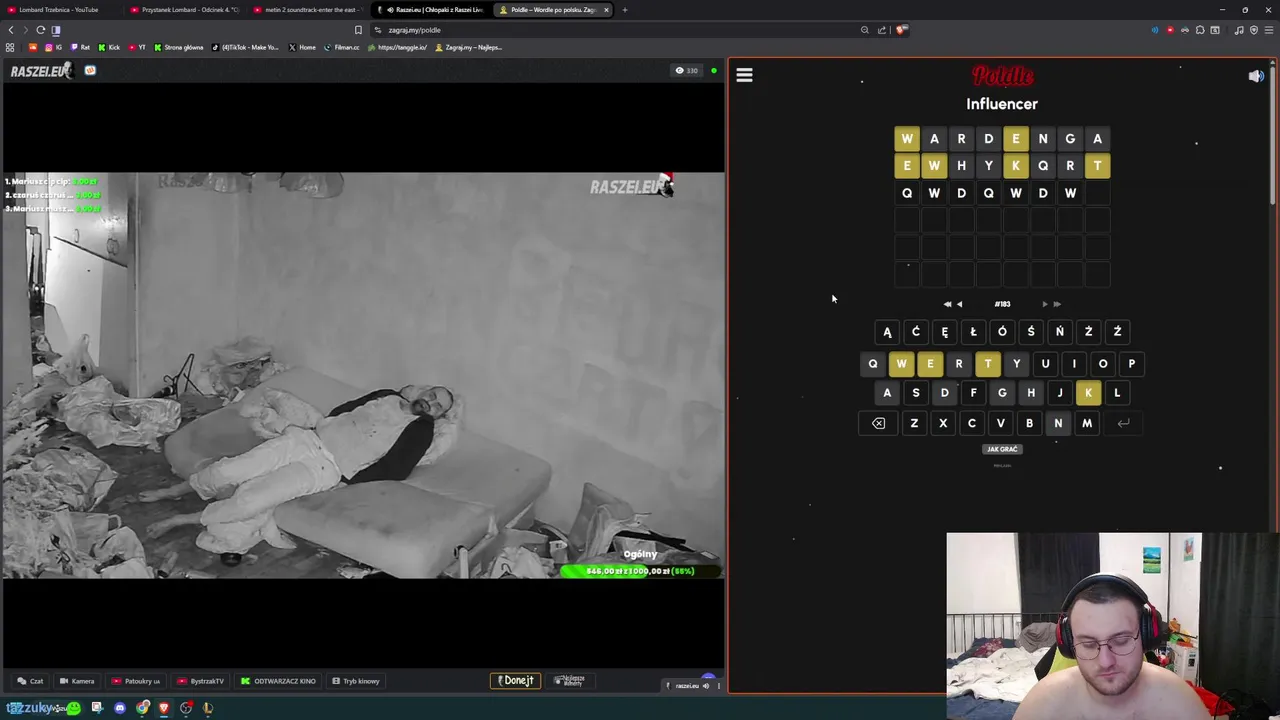Switch to metin 2 soundtrack tab

click(x=308, y=10)
